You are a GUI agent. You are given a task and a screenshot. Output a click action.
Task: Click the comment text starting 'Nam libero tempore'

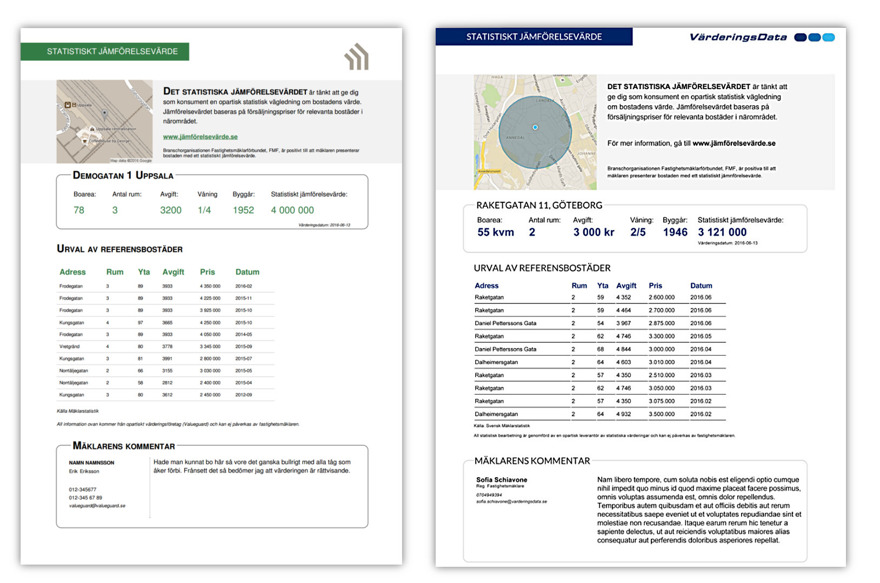[699, 510]
